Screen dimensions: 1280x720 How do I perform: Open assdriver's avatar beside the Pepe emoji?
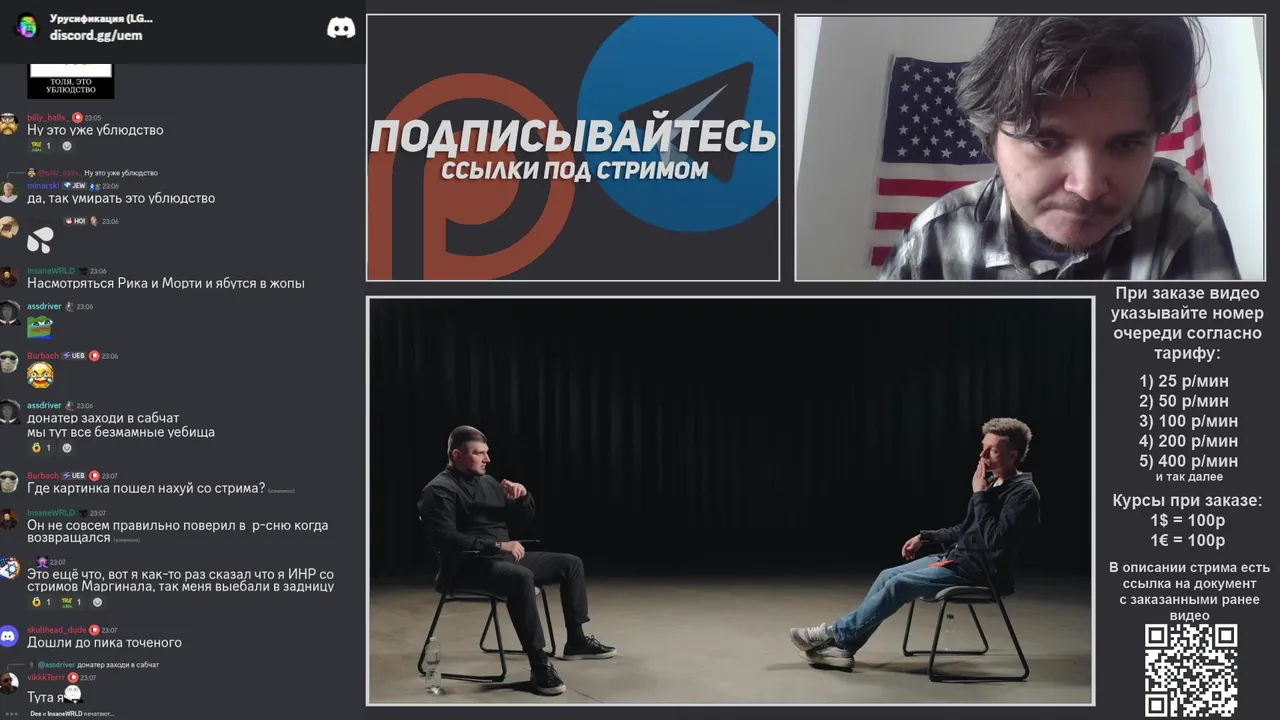point(9,312)
